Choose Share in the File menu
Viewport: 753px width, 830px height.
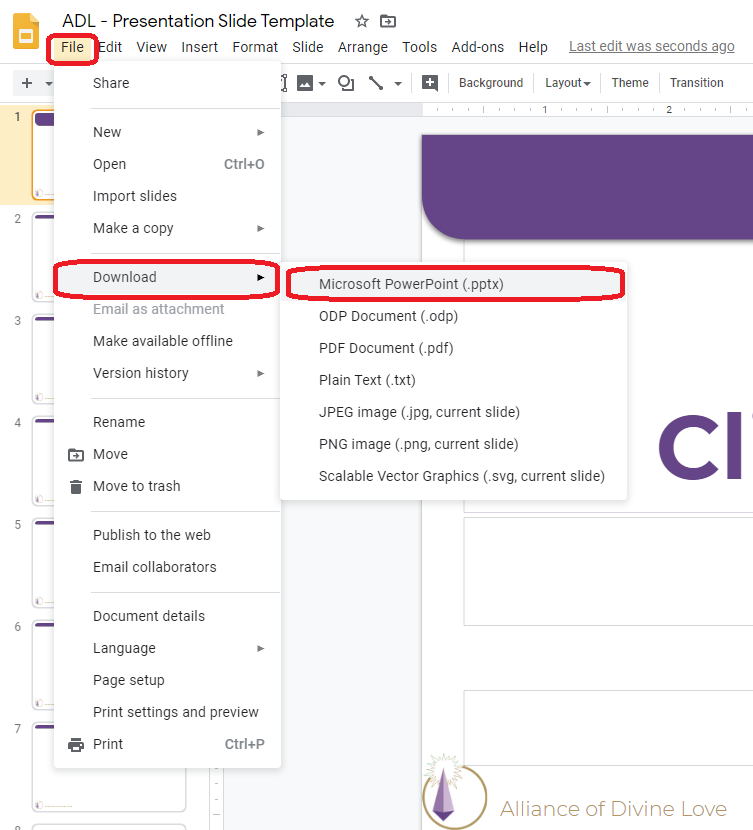(x=167, y=83)
